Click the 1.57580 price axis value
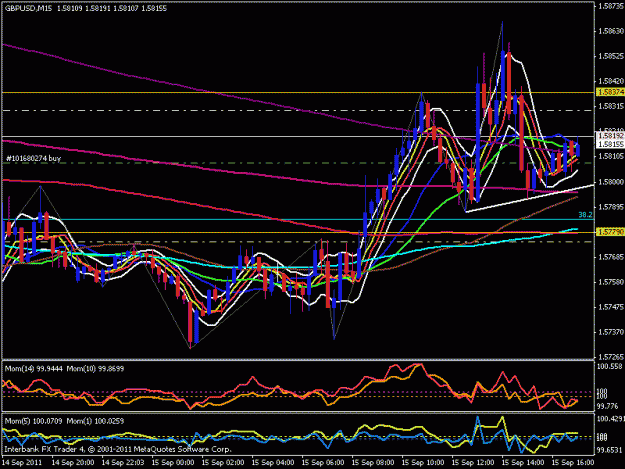This screenshot has width=625, height=469. pyautogui.click(x=611, y=282)
